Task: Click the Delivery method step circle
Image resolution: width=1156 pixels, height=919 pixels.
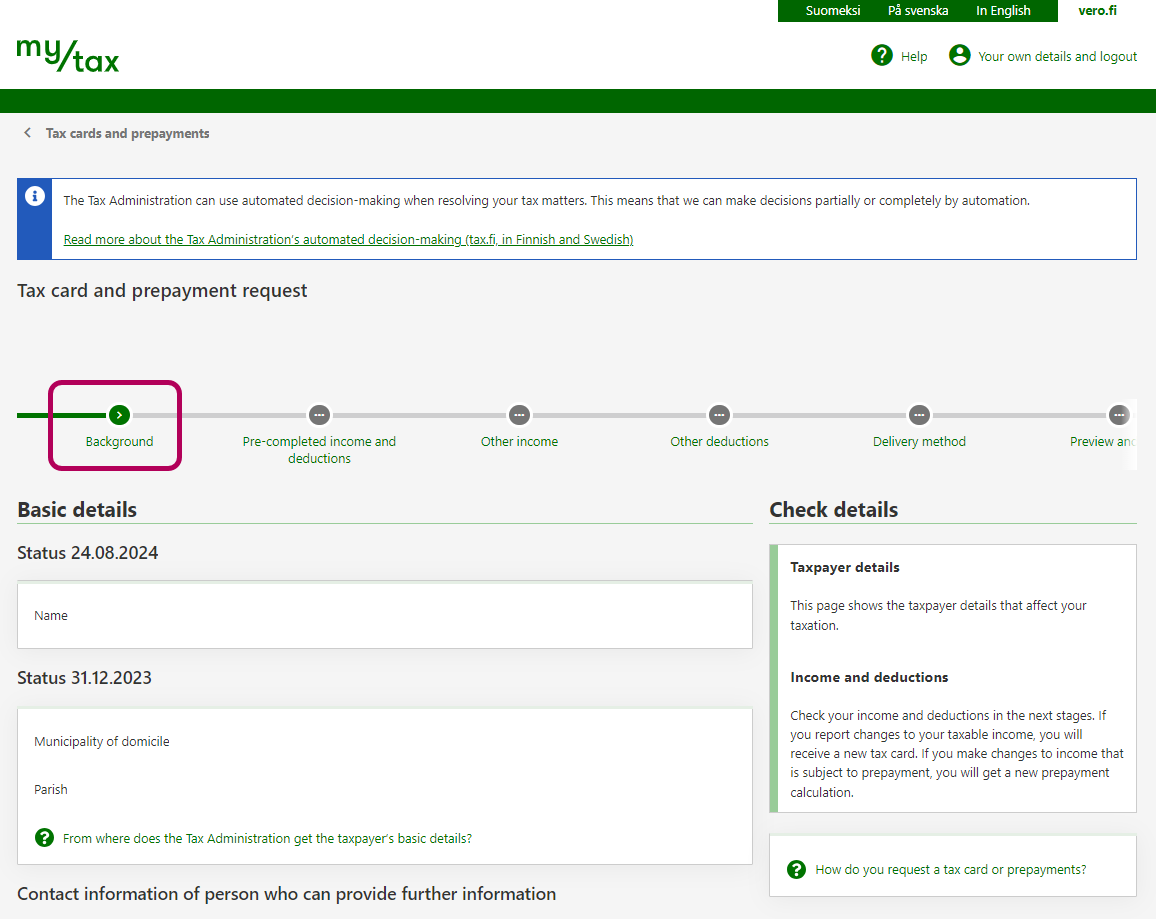Action: (x=919, y=414)
